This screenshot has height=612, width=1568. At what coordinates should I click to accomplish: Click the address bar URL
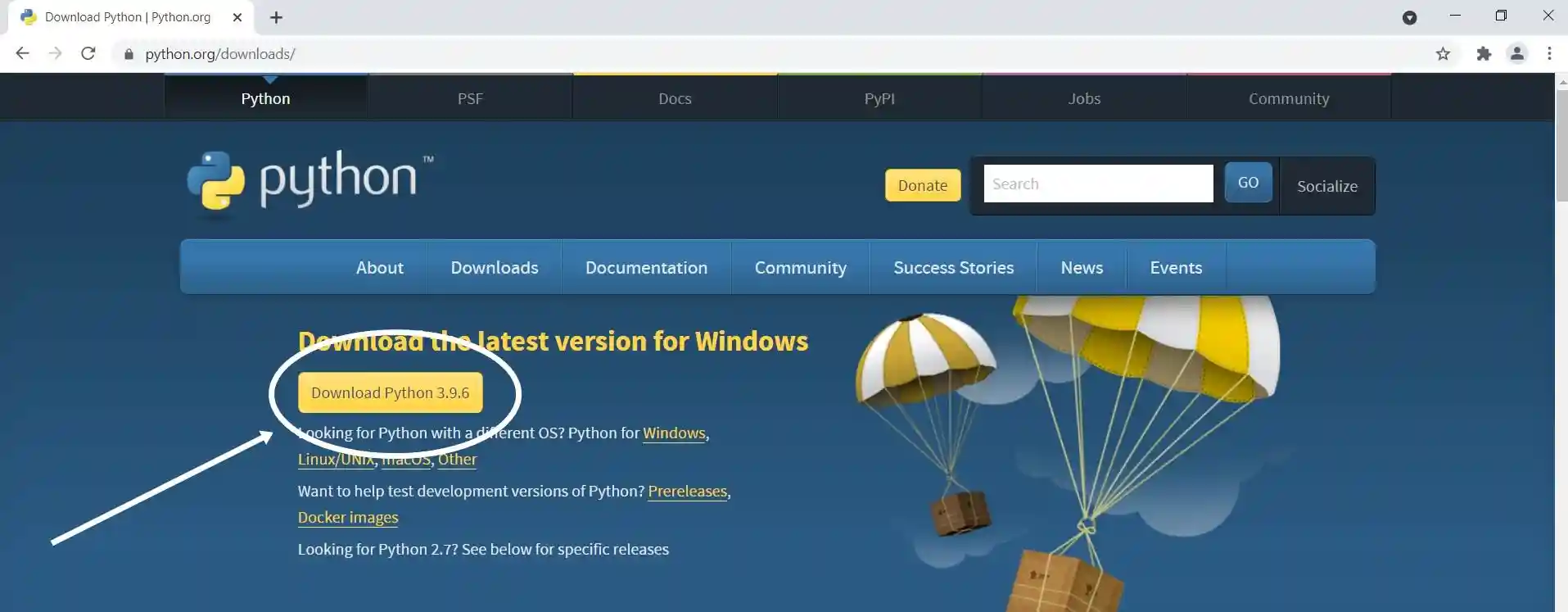(x=219, y=54)
